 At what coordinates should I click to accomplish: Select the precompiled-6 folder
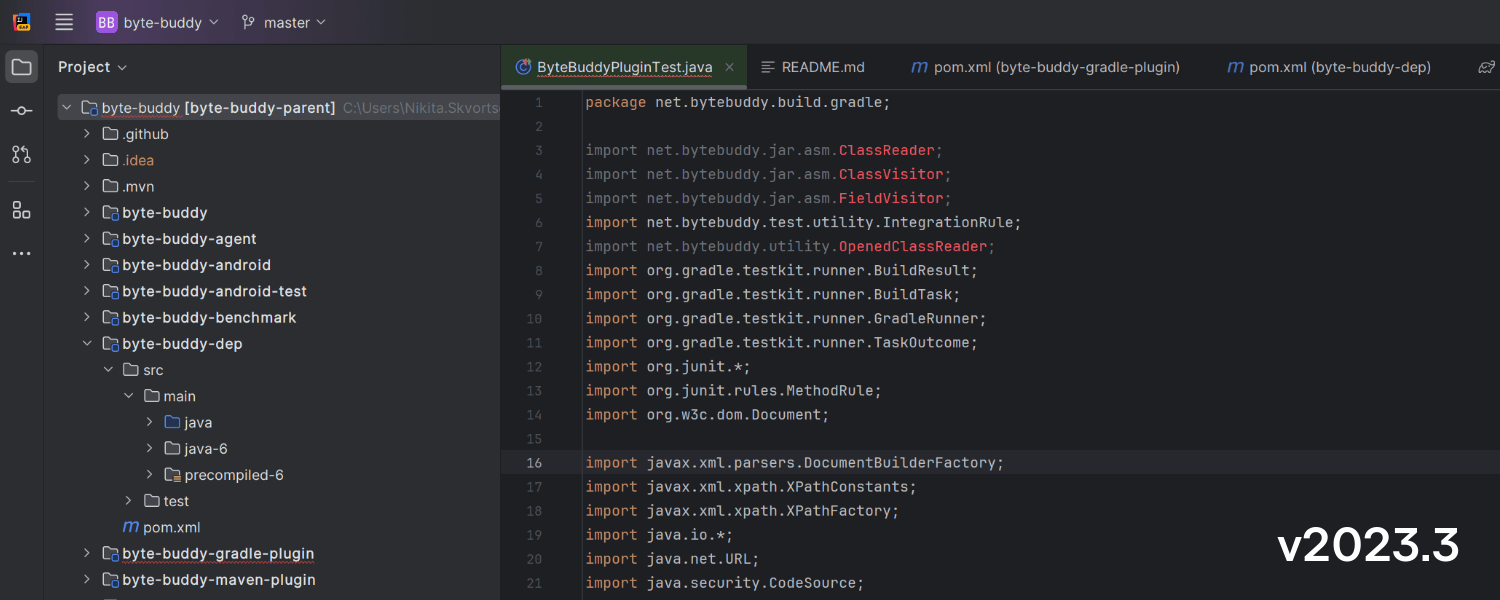(x=233, y=475)
